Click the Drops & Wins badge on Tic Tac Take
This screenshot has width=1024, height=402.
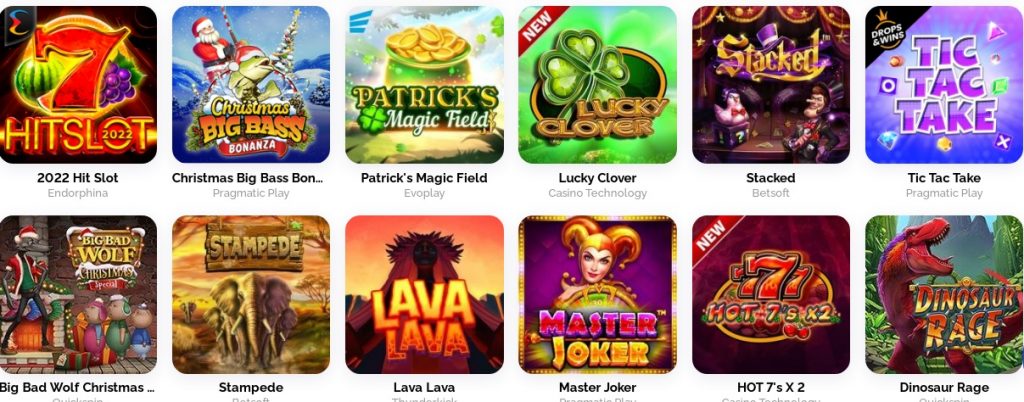click(x=888, y=34)
